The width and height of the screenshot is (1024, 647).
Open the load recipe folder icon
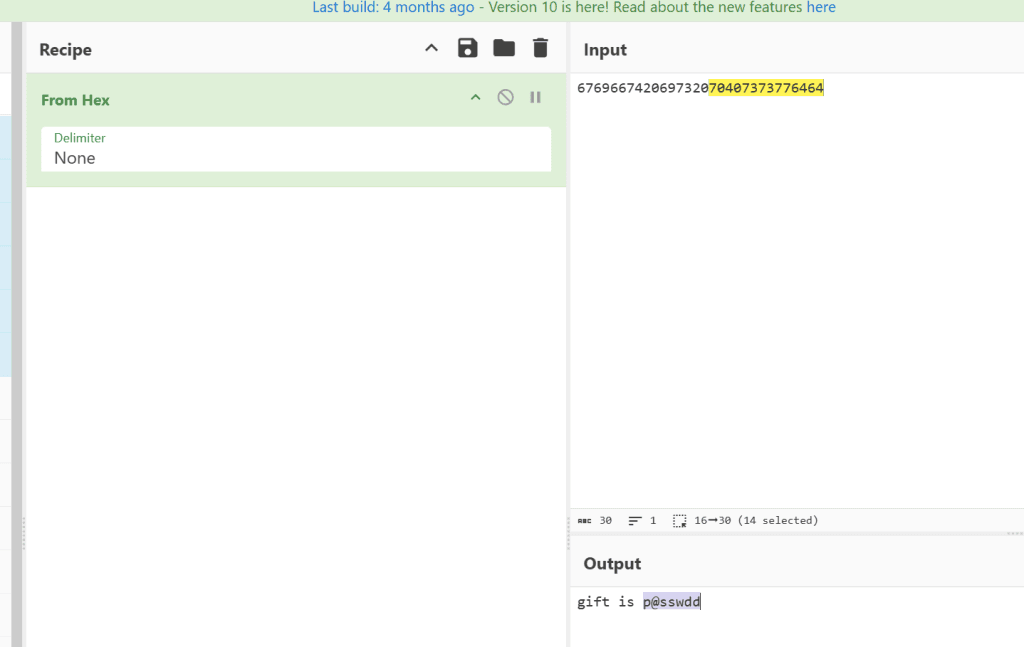tap(503, 48)
